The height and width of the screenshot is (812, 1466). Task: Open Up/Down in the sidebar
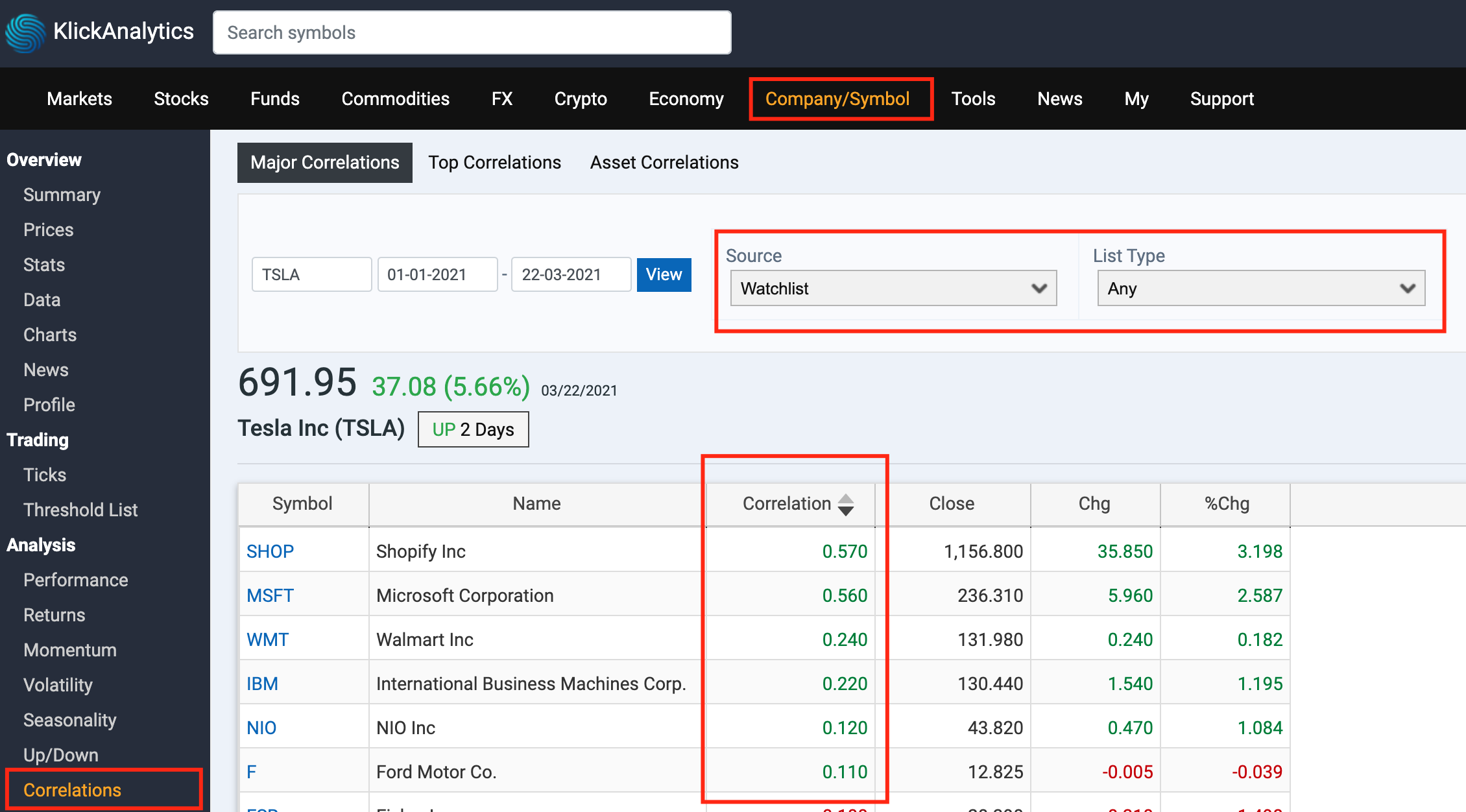point(61,755)
